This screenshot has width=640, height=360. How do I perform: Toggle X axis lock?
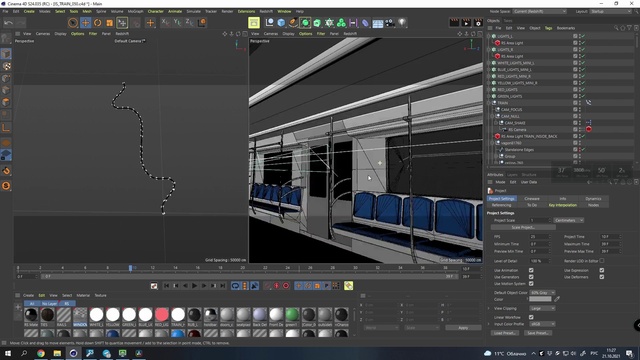coord(165,22)
